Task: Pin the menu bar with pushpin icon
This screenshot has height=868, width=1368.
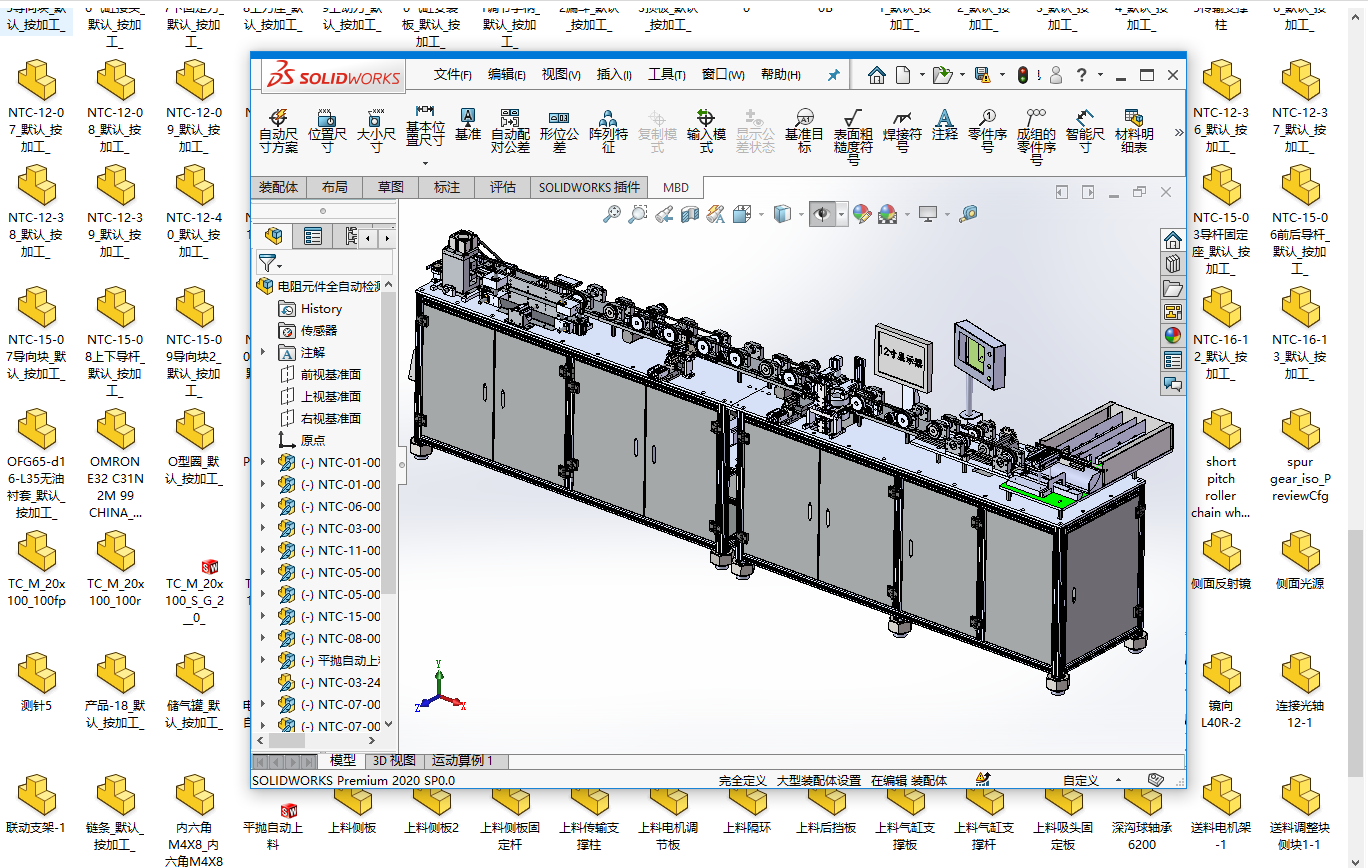Action: pyautogui.click(x=833, y=75)
